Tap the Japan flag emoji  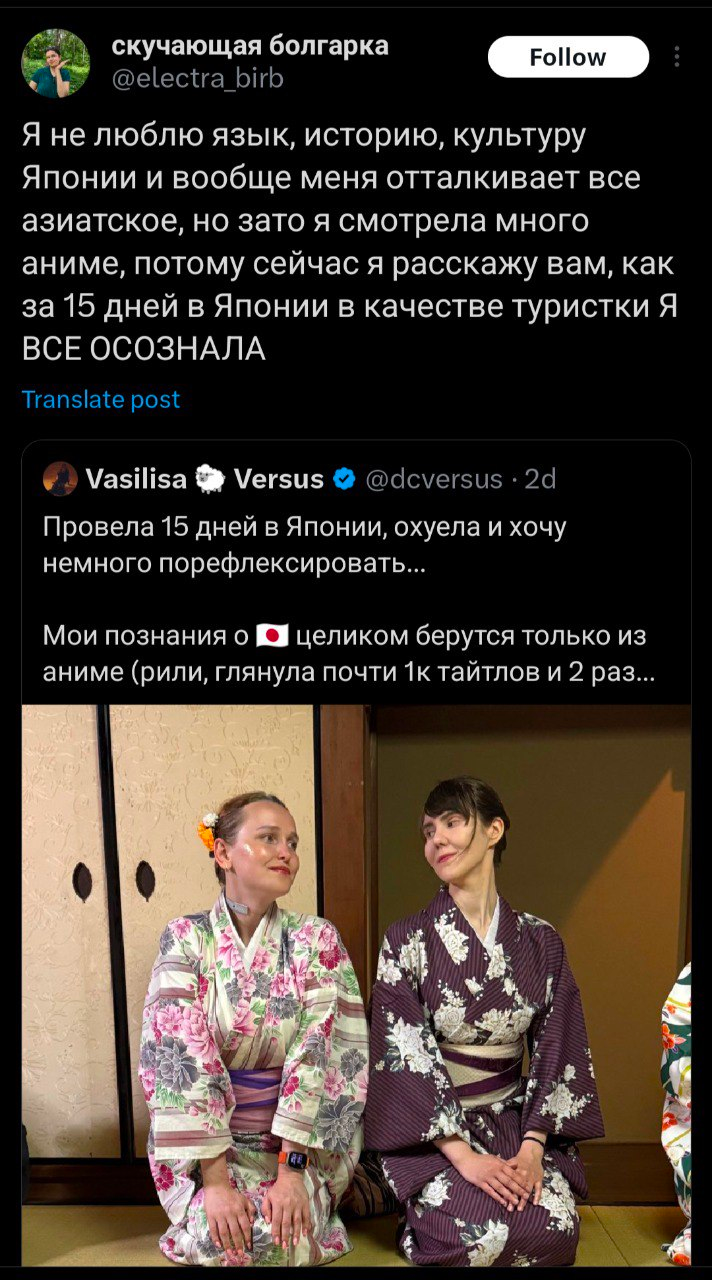(272, 636)
